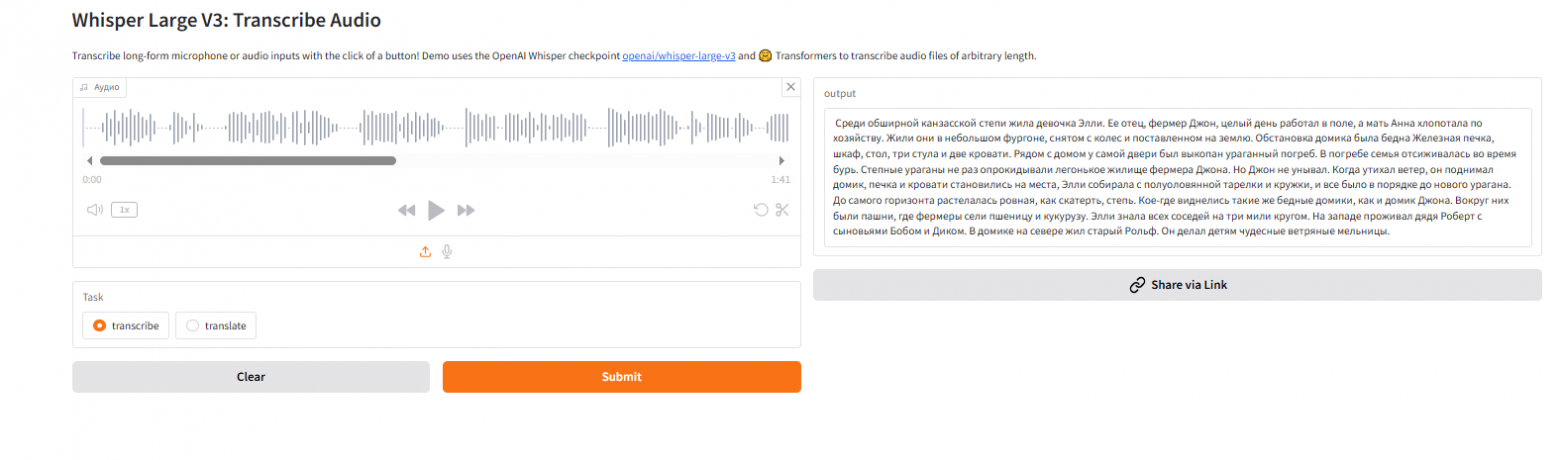Rewind the audio with the back arrows
1560x460 pixels.
406,210
